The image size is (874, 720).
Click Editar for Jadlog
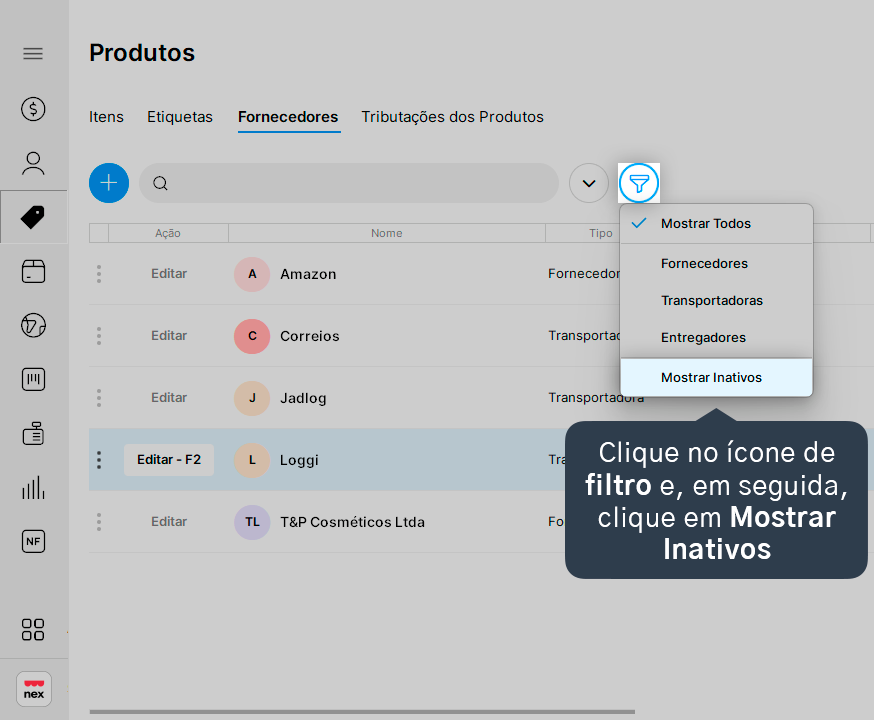click(169, 397)
